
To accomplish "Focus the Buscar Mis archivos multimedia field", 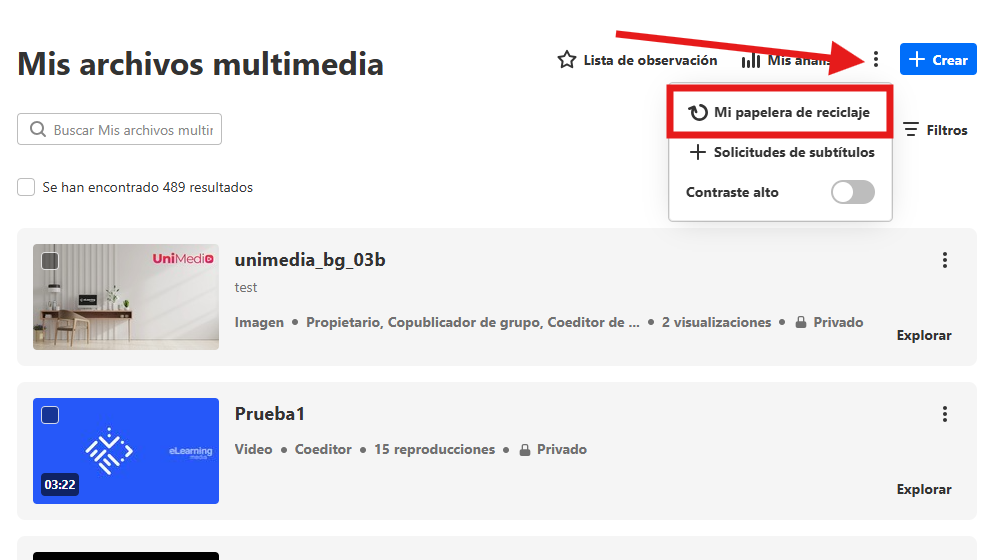I will coord(119,129).
